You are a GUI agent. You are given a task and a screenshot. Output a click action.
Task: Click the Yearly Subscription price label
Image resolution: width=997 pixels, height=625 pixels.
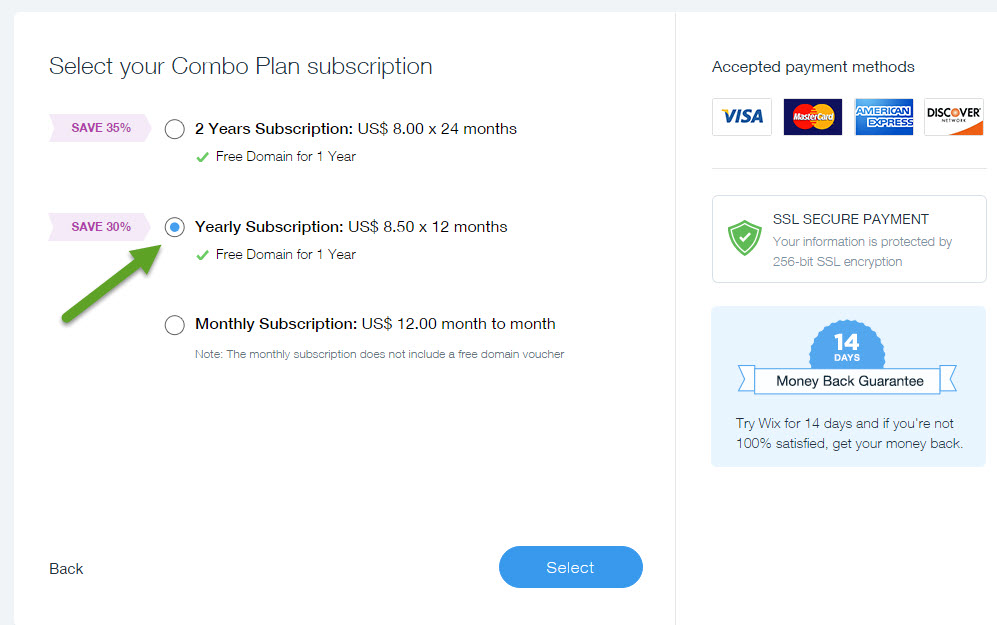click(351, 227)
